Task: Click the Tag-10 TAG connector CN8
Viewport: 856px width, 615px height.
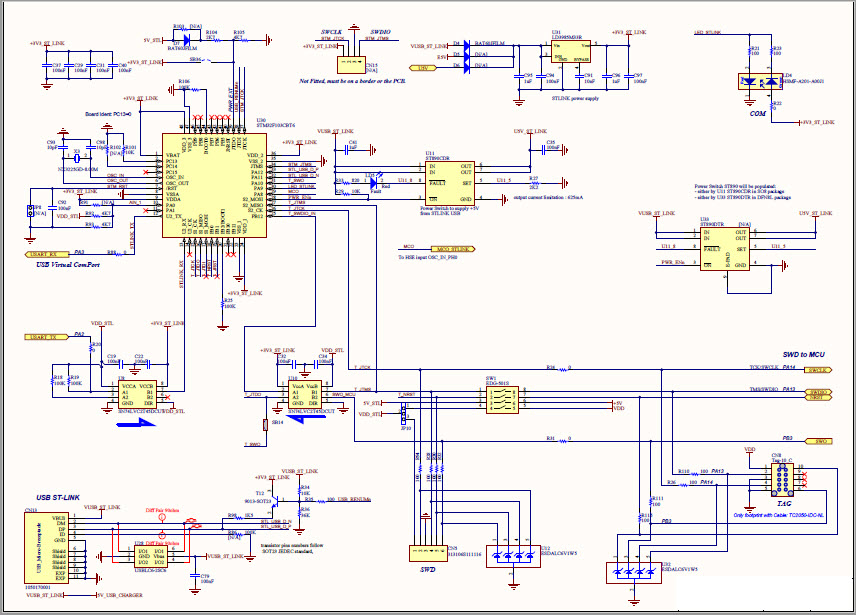Action: pos(781,478)
